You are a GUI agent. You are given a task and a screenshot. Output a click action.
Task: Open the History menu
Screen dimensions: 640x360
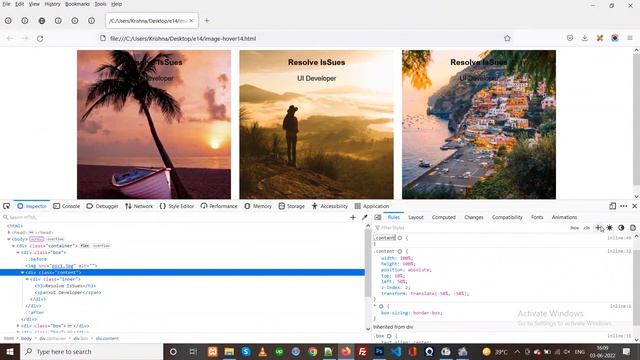coord(52,4)
